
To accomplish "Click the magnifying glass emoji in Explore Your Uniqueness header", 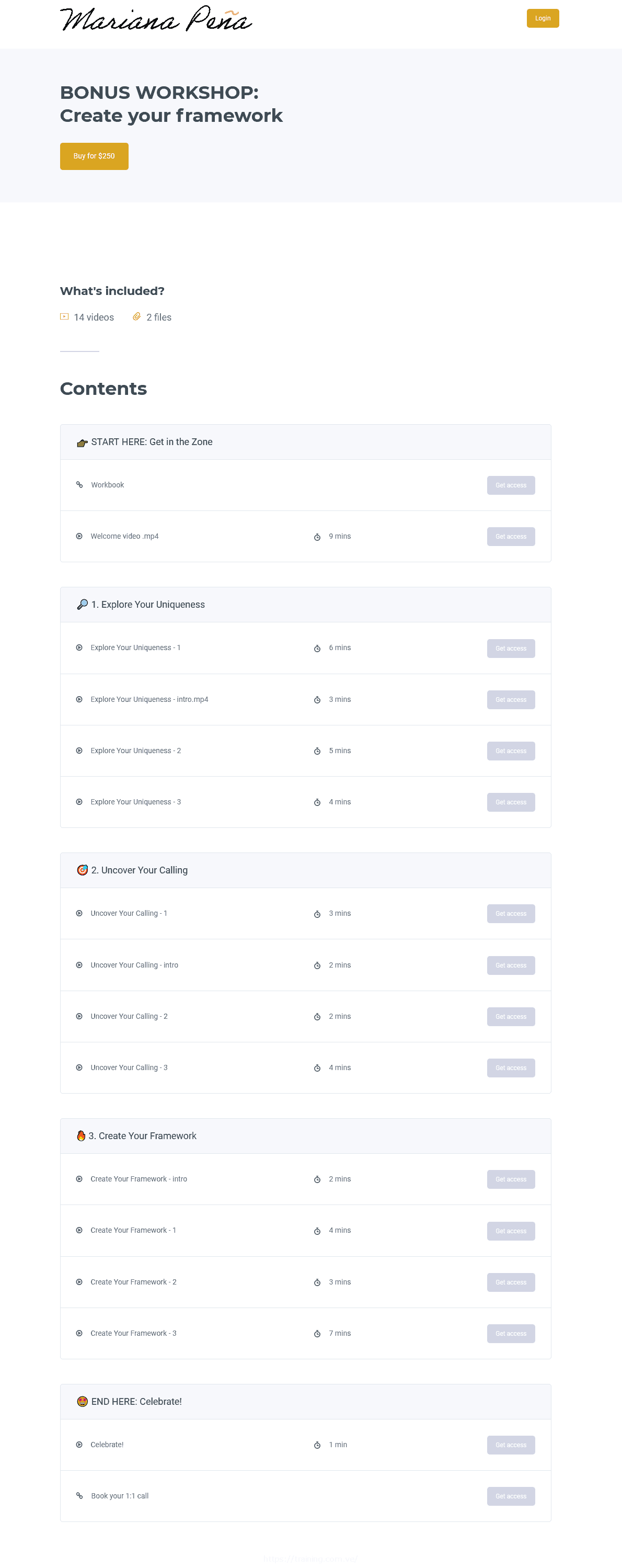I will (82, 604).
